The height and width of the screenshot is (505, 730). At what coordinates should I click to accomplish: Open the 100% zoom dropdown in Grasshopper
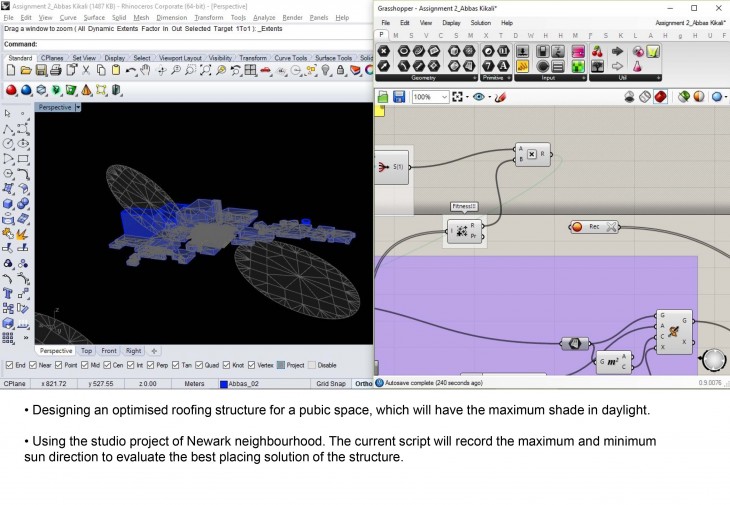[444, 97]
